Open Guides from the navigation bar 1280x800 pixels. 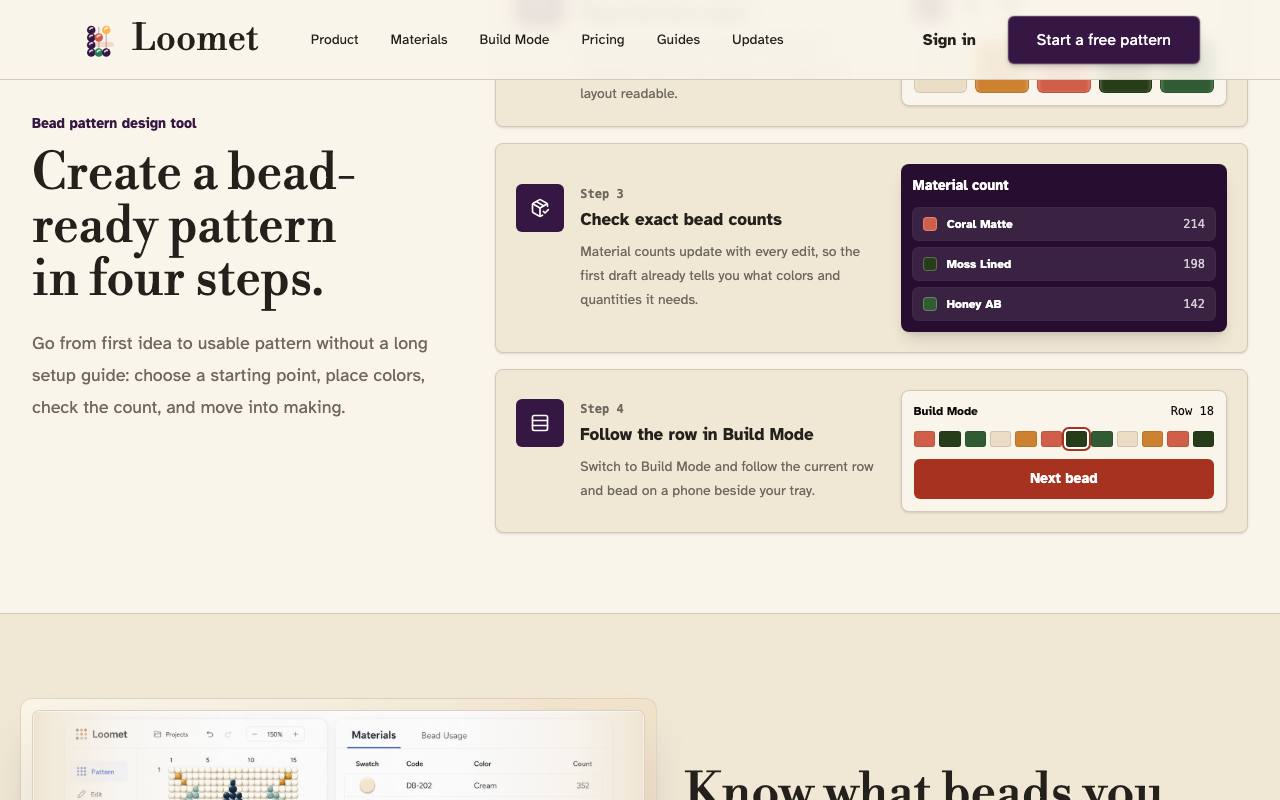coord(678,40)
